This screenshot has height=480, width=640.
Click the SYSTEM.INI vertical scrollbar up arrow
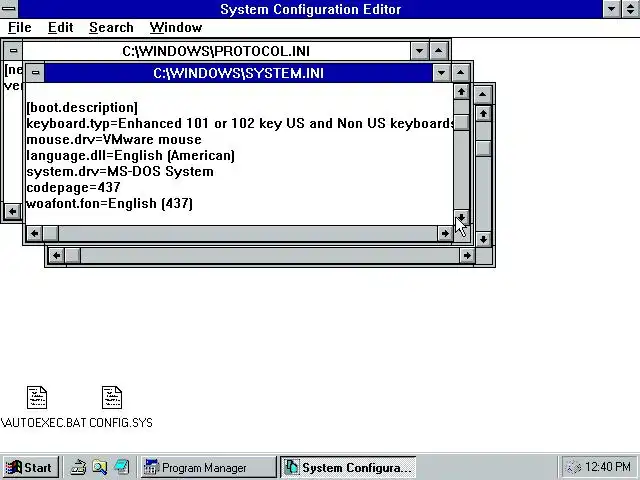click(x=461, y=91)
